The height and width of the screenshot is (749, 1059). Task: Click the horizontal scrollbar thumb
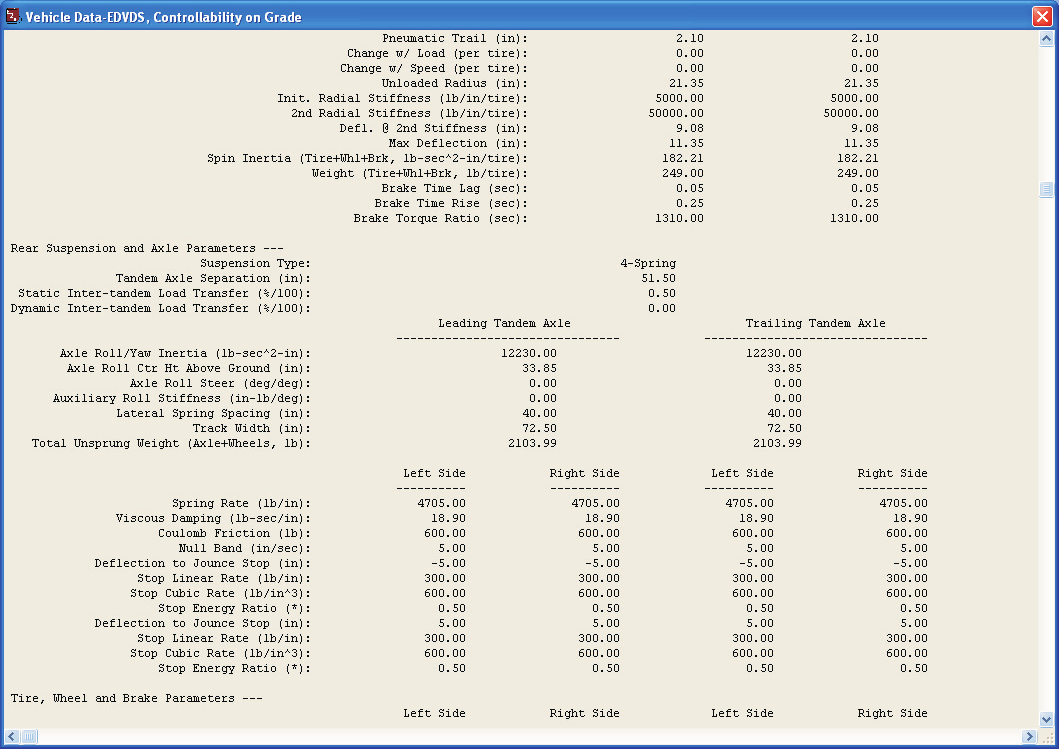tap(29, 736)
